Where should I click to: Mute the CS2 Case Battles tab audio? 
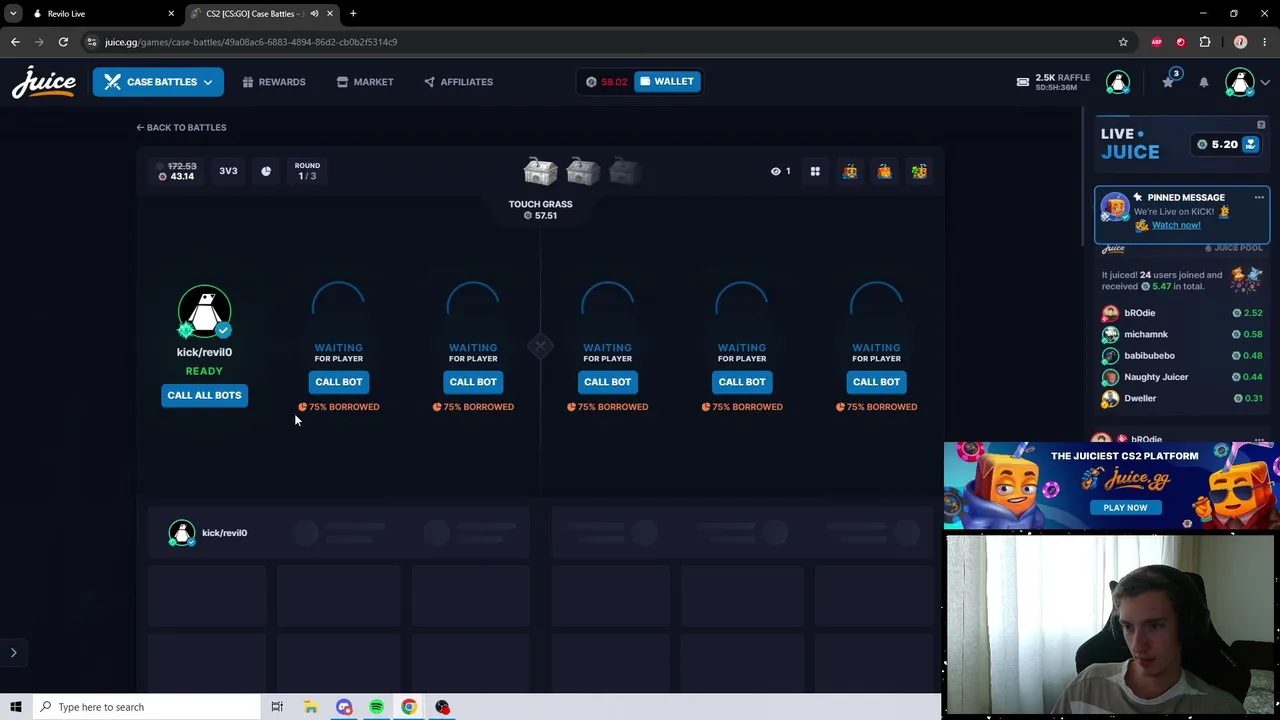tap(314, 14)
